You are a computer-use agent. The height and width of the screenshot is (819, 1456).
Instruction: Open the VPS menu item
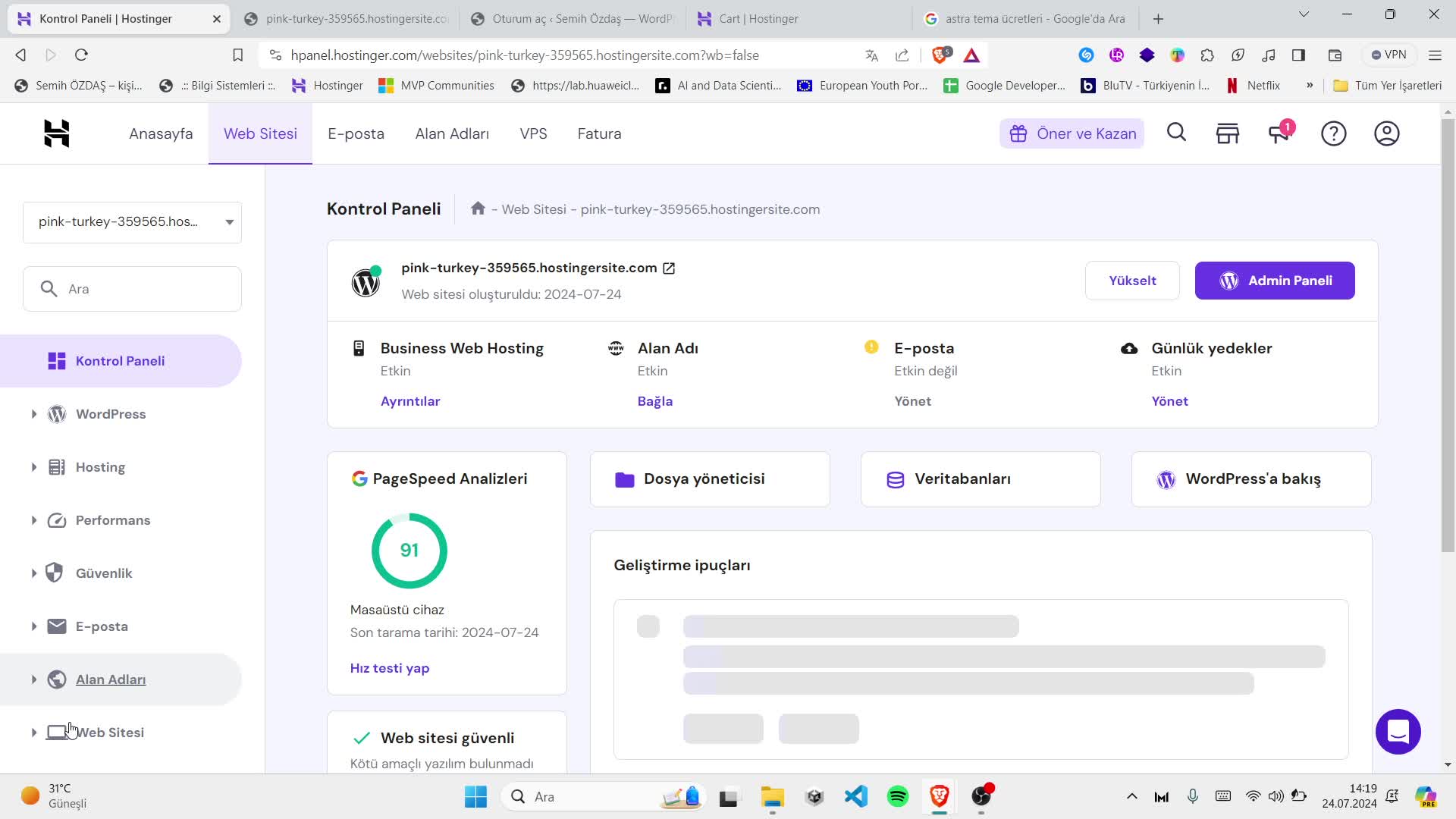[x=533, y=133]
